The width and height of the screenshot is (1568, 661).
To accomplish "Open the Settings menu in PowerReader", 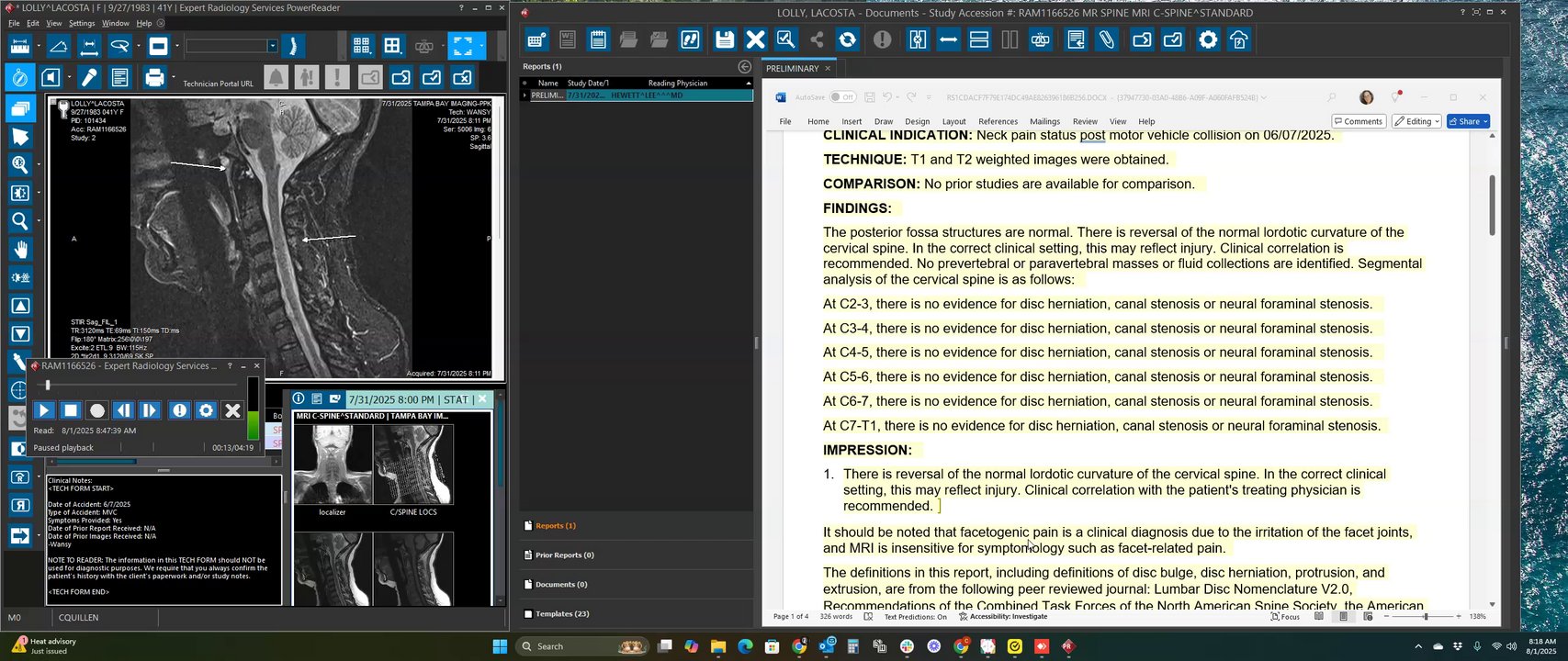I will point(82,23).
